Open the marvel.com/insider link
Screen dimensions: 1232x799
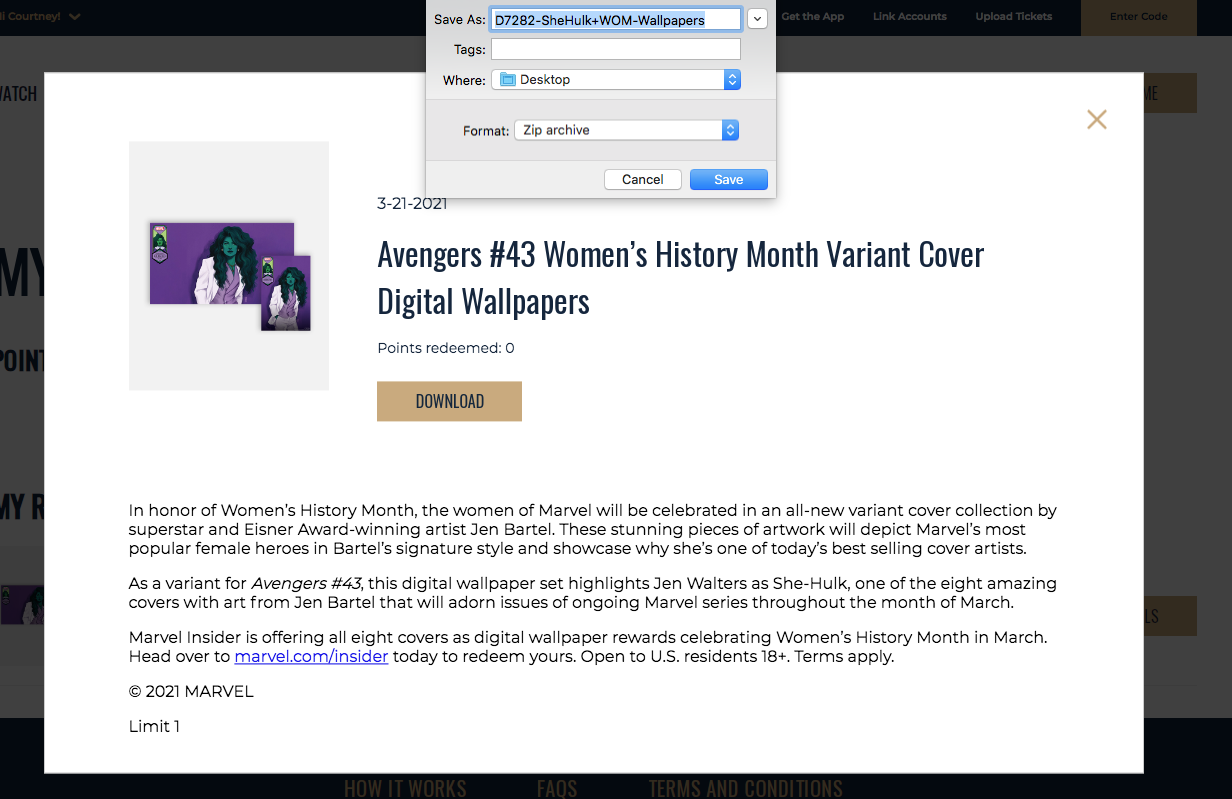311,657
